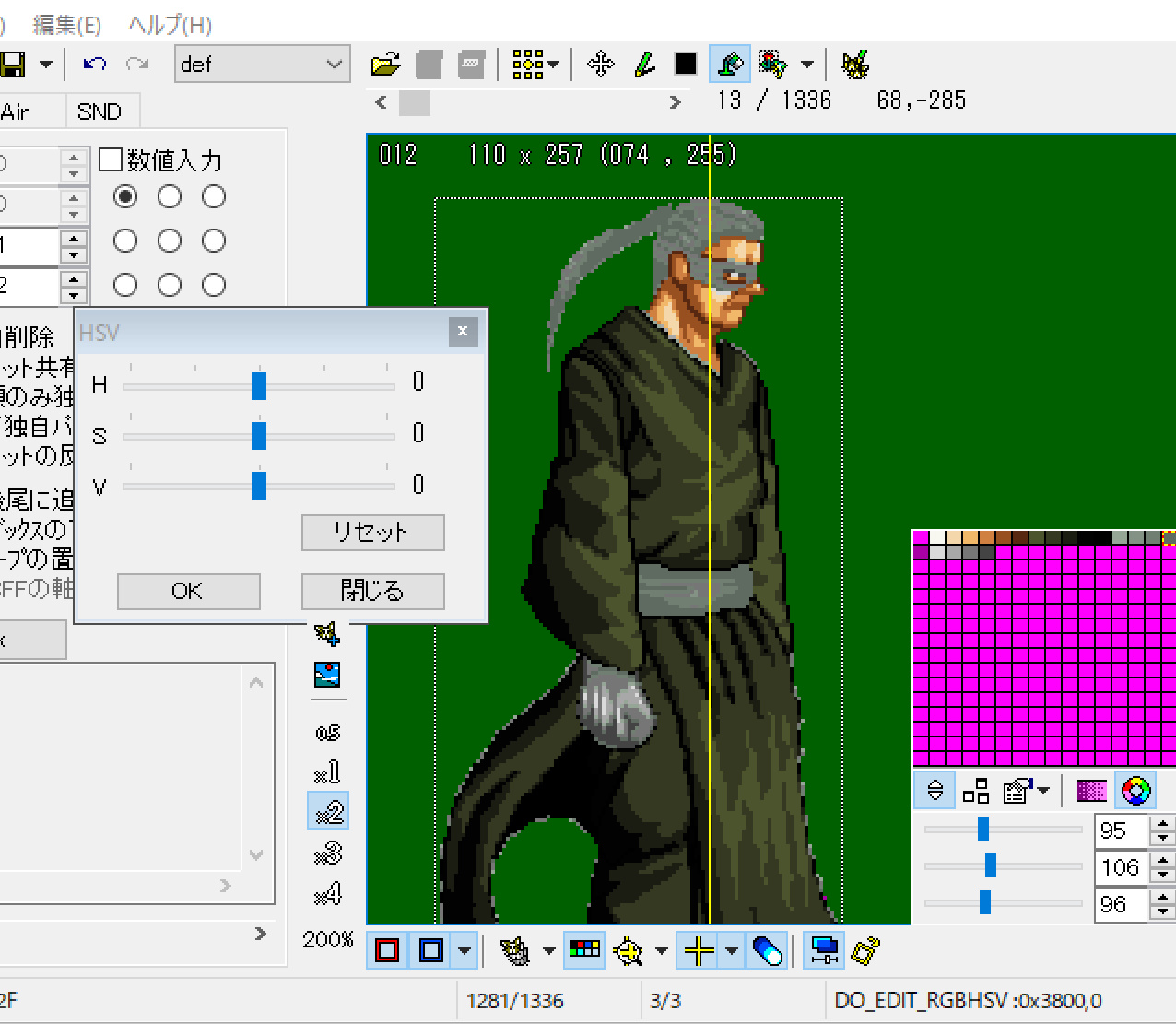This screenshot has height=1024, width=1176.
Task: Click the yellow rotated rectangle icon
Action: [865, 950]
